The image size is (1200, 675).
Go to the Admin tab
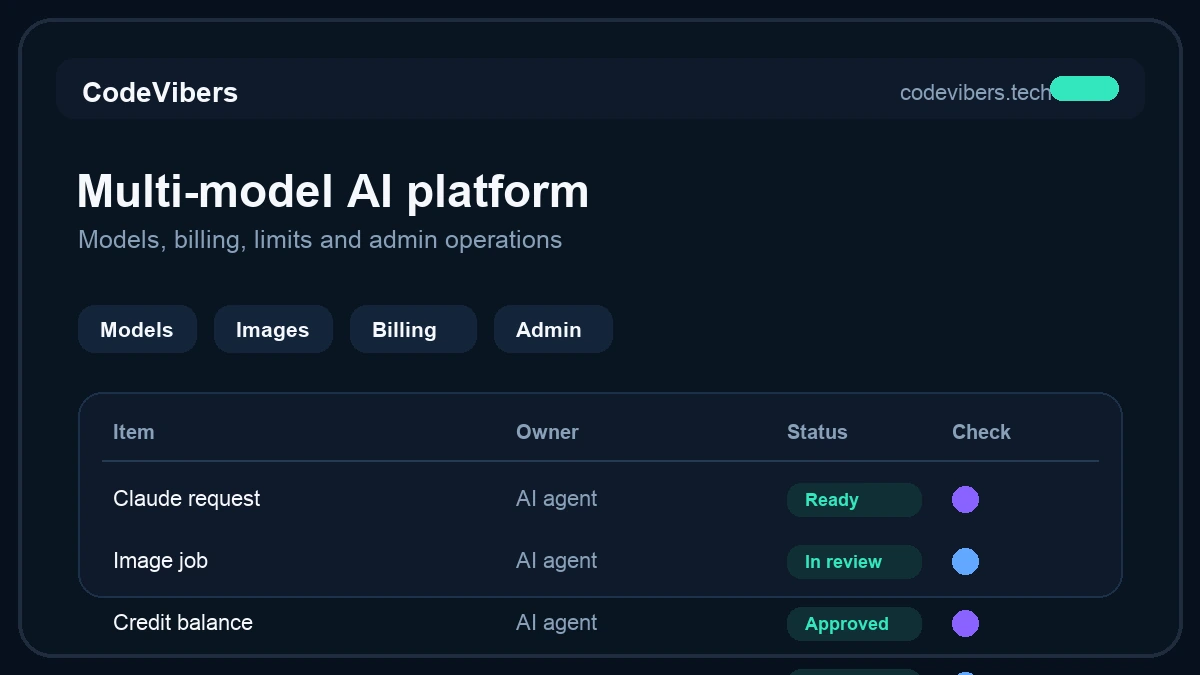(553, 329)
